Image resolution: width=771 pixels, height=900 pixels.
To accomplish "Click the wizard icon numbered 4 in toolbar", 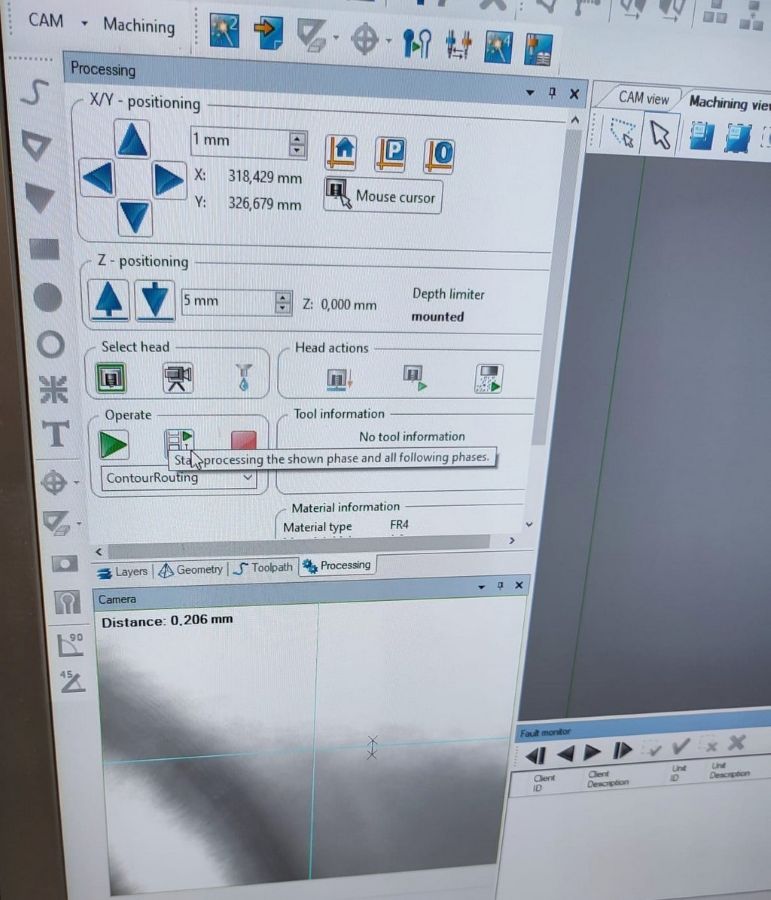I will coord(498,46).
